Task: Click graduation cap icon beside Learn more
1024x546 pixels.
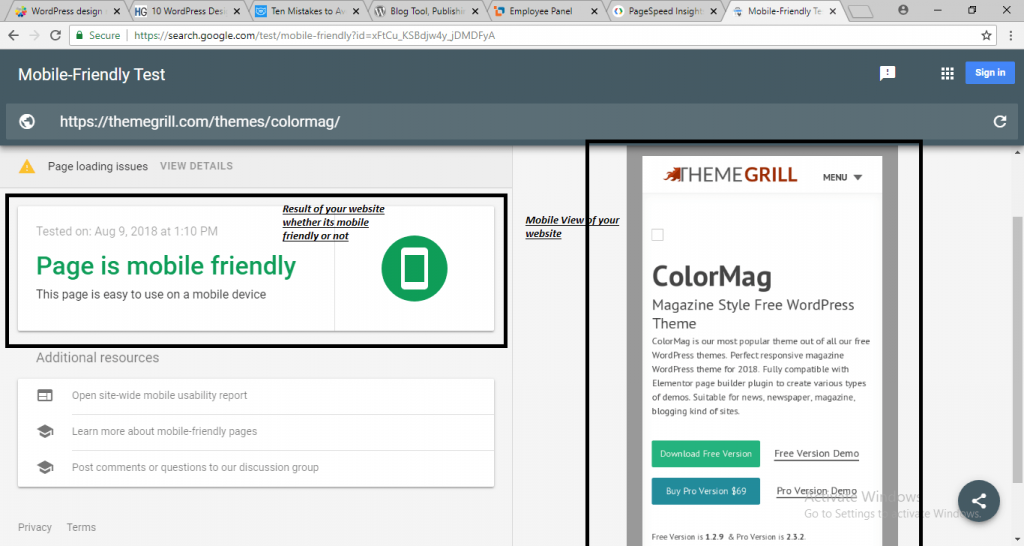Action: coord(45,431)
